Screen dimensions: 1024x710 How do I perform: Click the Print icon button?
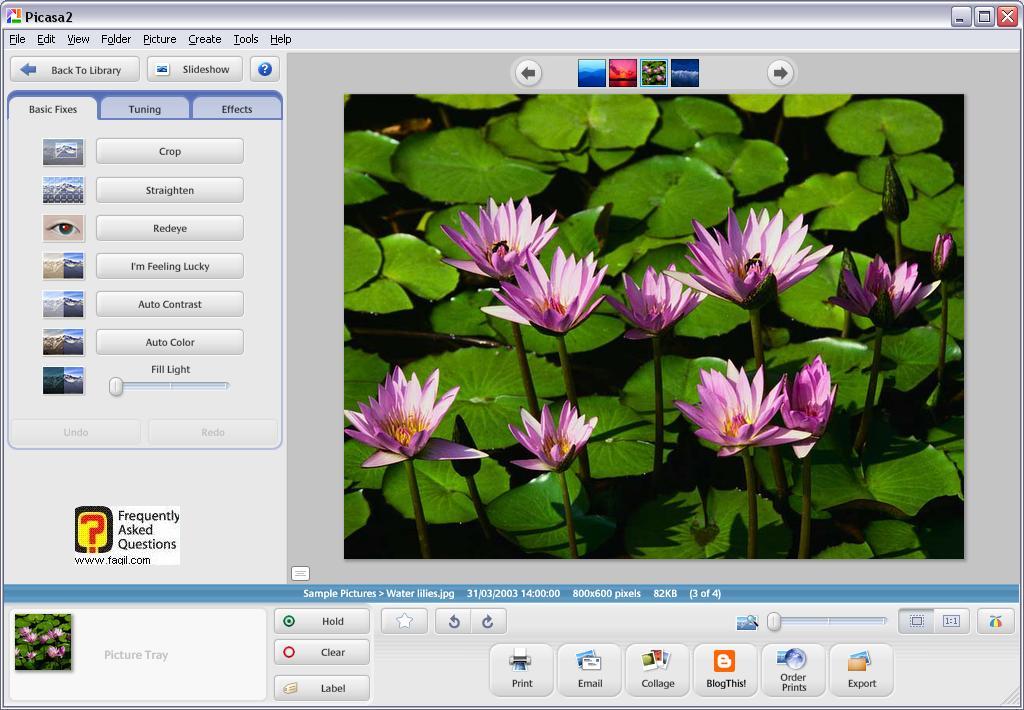click(x=522, y=669)
